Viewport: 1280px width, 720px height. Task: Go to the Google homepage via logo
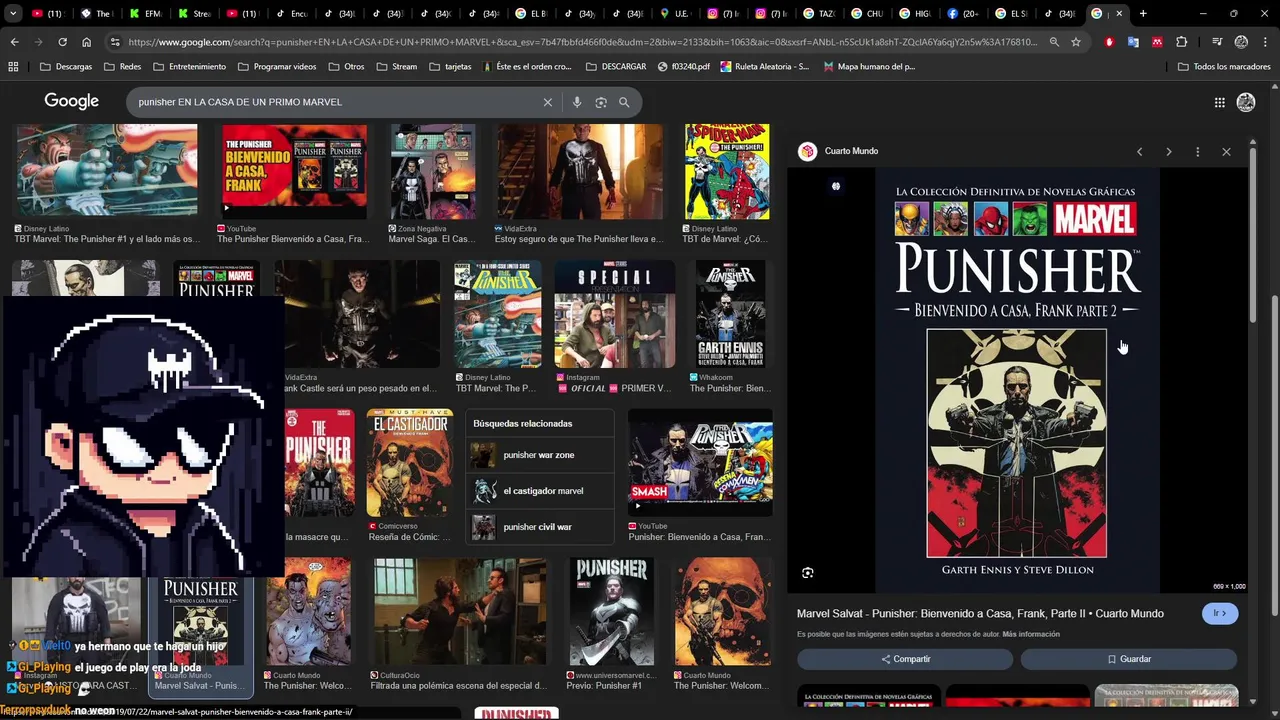pos(71,102)
